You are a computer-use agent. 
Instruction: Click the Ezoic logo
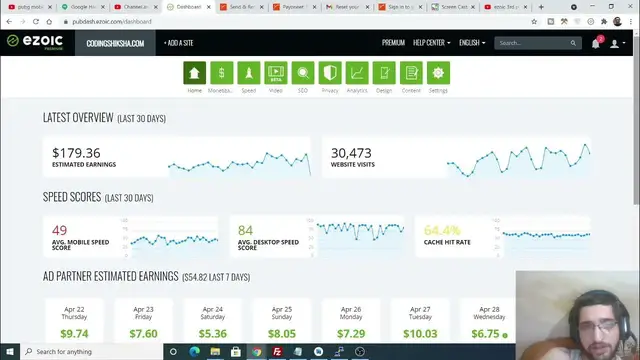(x=35, y=42)
